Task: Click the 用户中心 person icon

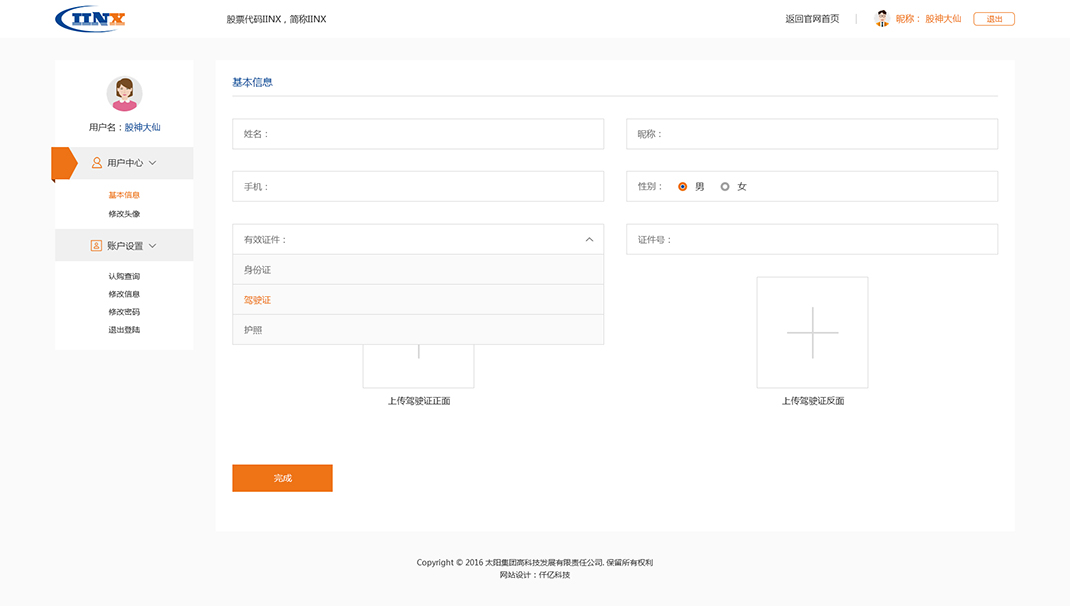Action: pyautogui.click(x=97, y=162)
